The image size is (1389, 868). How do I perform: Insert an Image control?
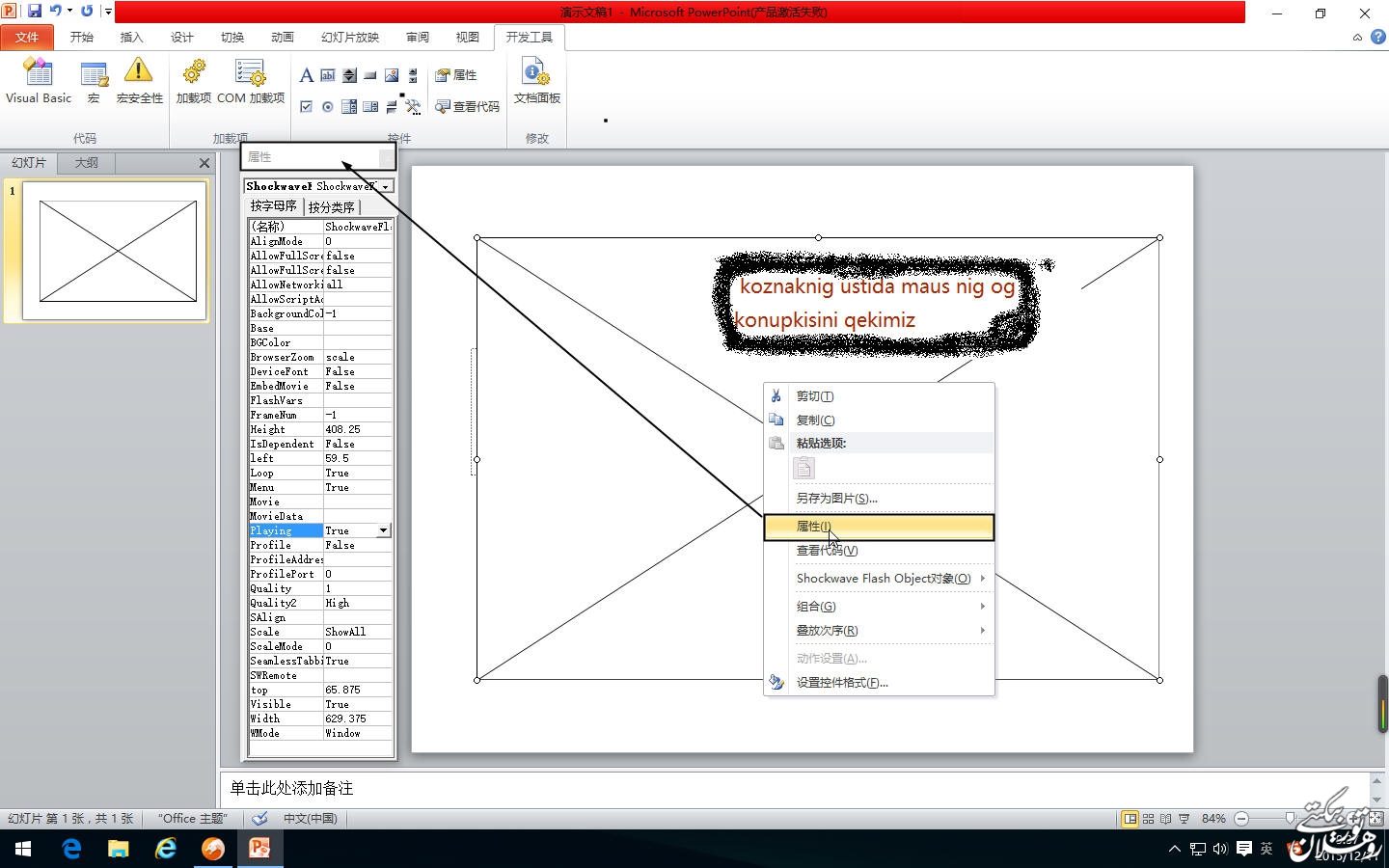pyautogui.click(x=392, y=75)
